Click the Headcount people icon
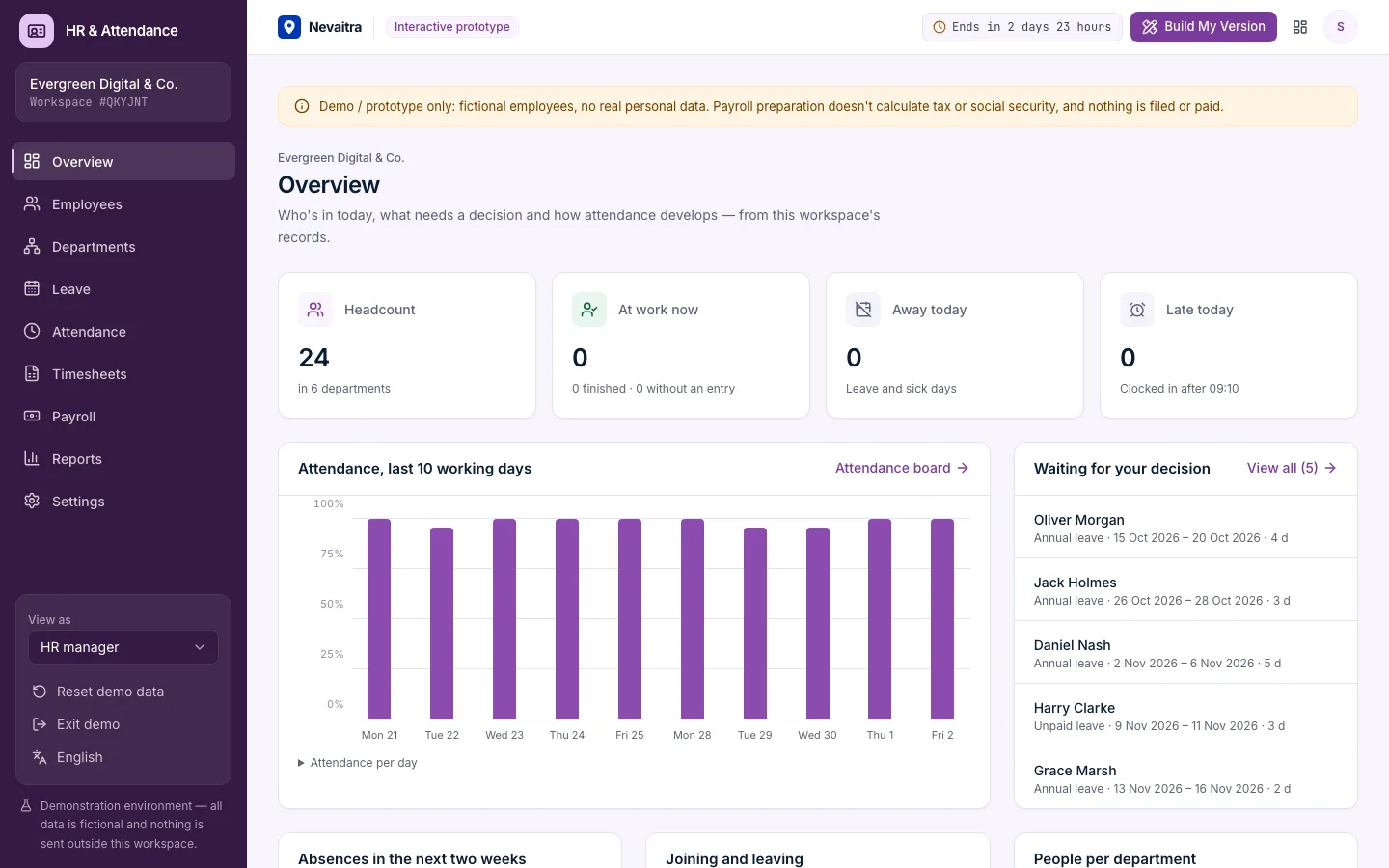Image resolution: width=1389 pixels, height=868 pixels. point(315,310)
